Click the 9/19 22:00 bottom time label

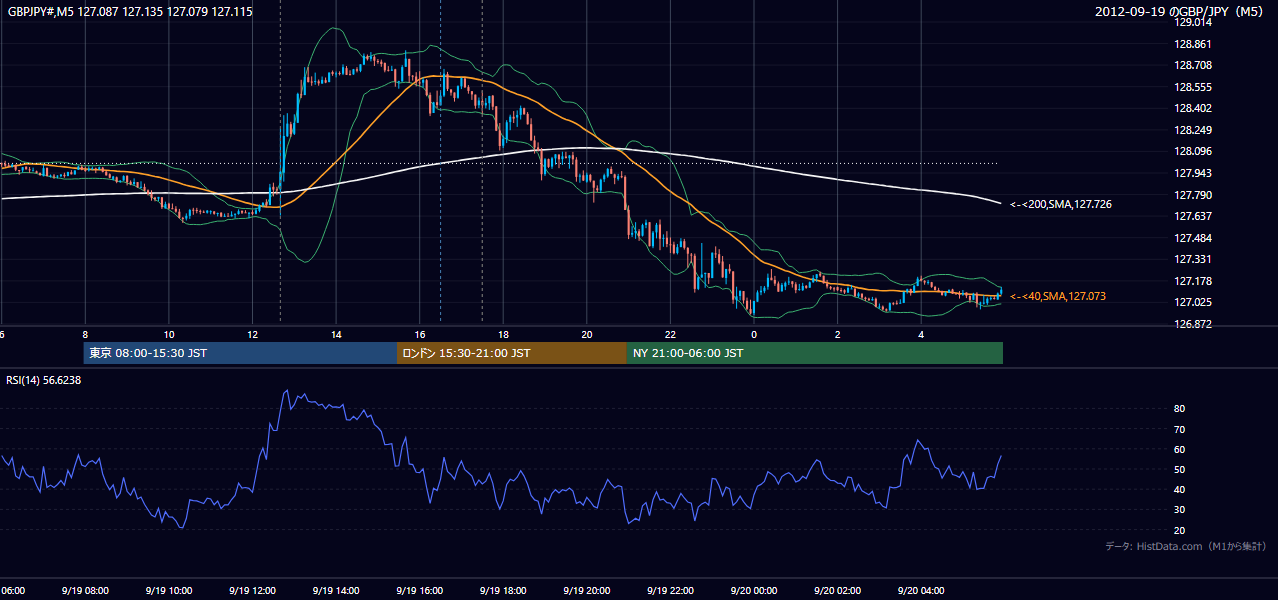click(670, 590)
